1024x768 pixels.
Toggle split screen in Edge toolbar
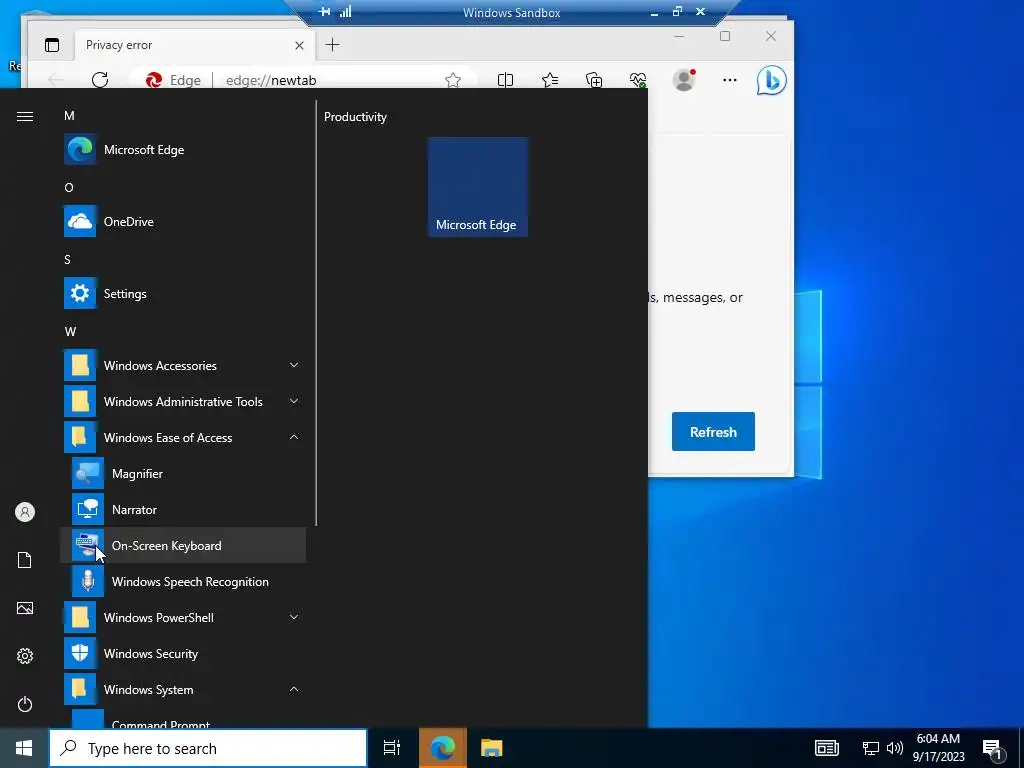tap(505, 80)
